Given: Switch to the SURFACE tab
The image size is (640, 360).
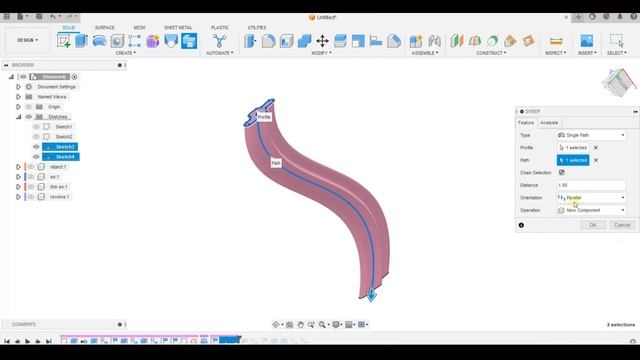Looking at the screenshot, I should (x=104, y=27).
